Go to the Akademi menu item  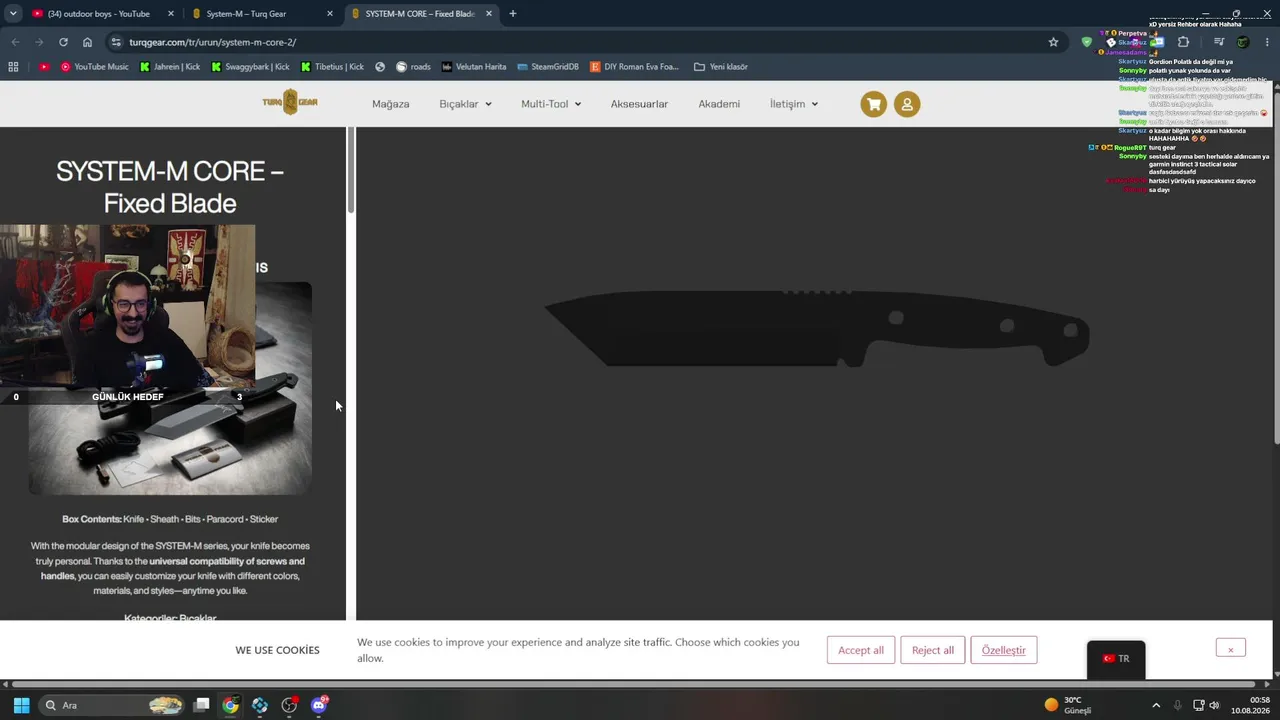(719, 104)
